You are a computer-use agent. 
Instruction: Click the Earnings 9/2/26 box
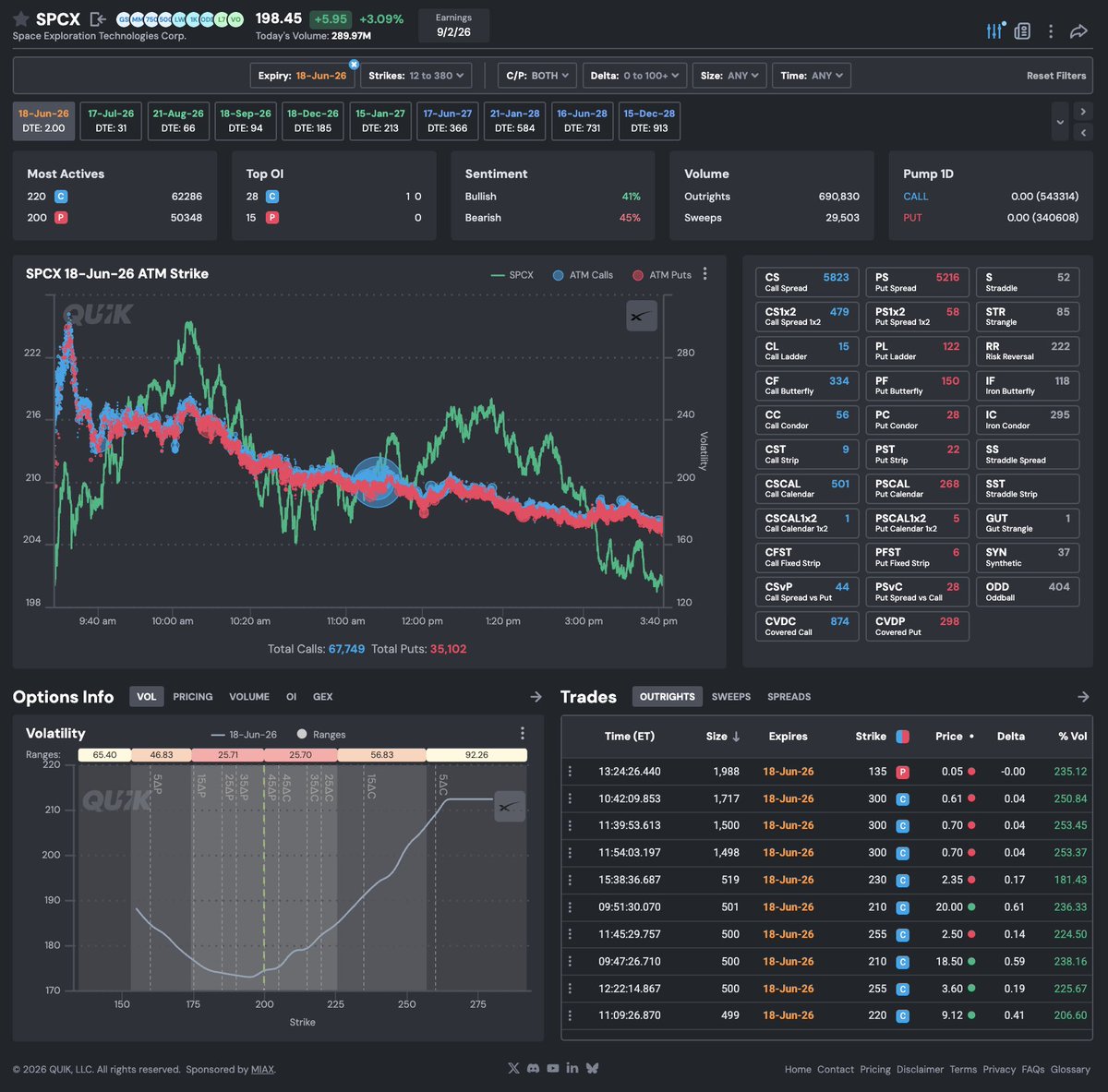(453, 25)
